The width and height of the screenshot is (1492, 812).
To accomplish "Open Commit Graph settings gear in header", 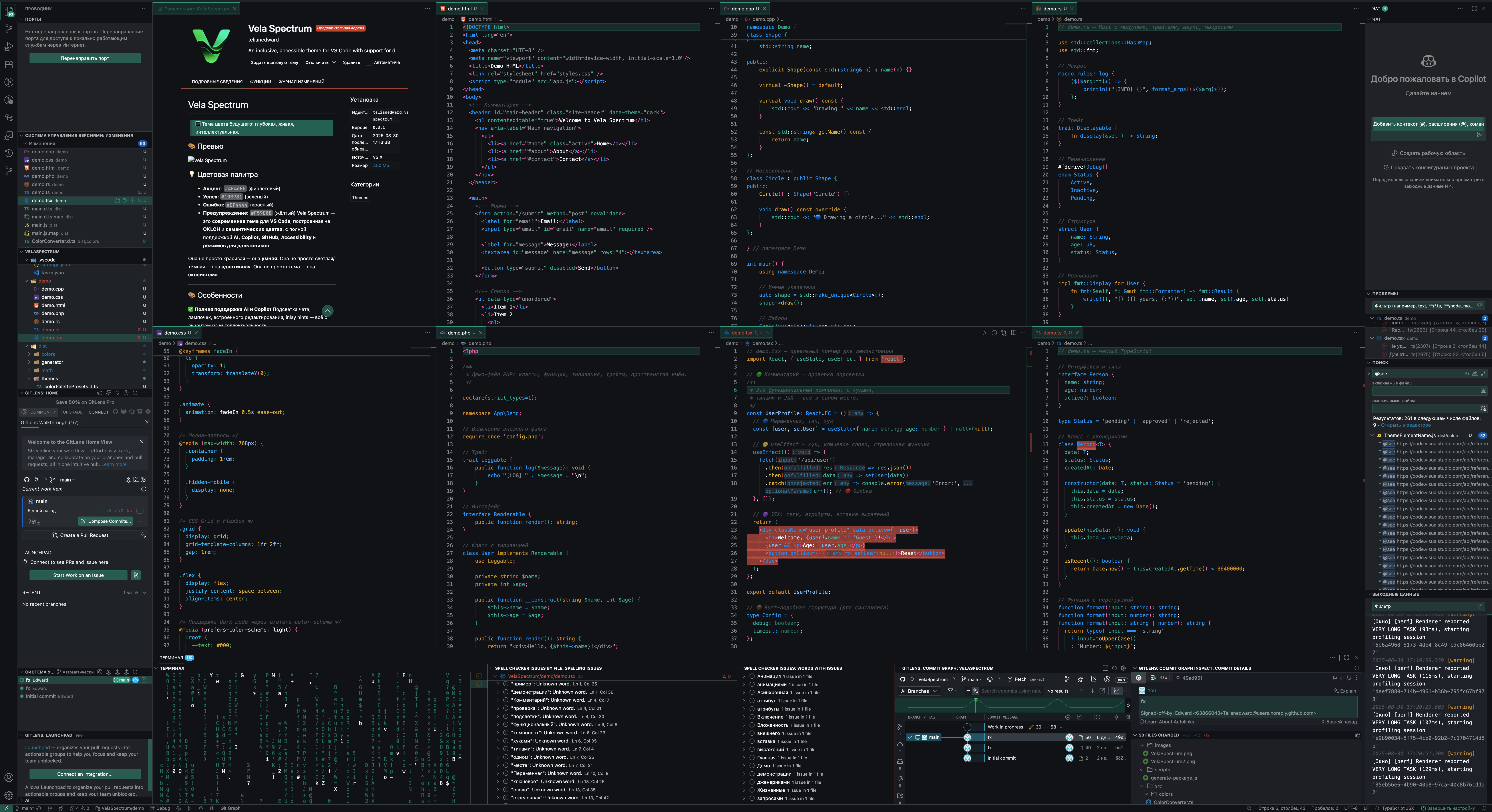I will click(1123, 668).
